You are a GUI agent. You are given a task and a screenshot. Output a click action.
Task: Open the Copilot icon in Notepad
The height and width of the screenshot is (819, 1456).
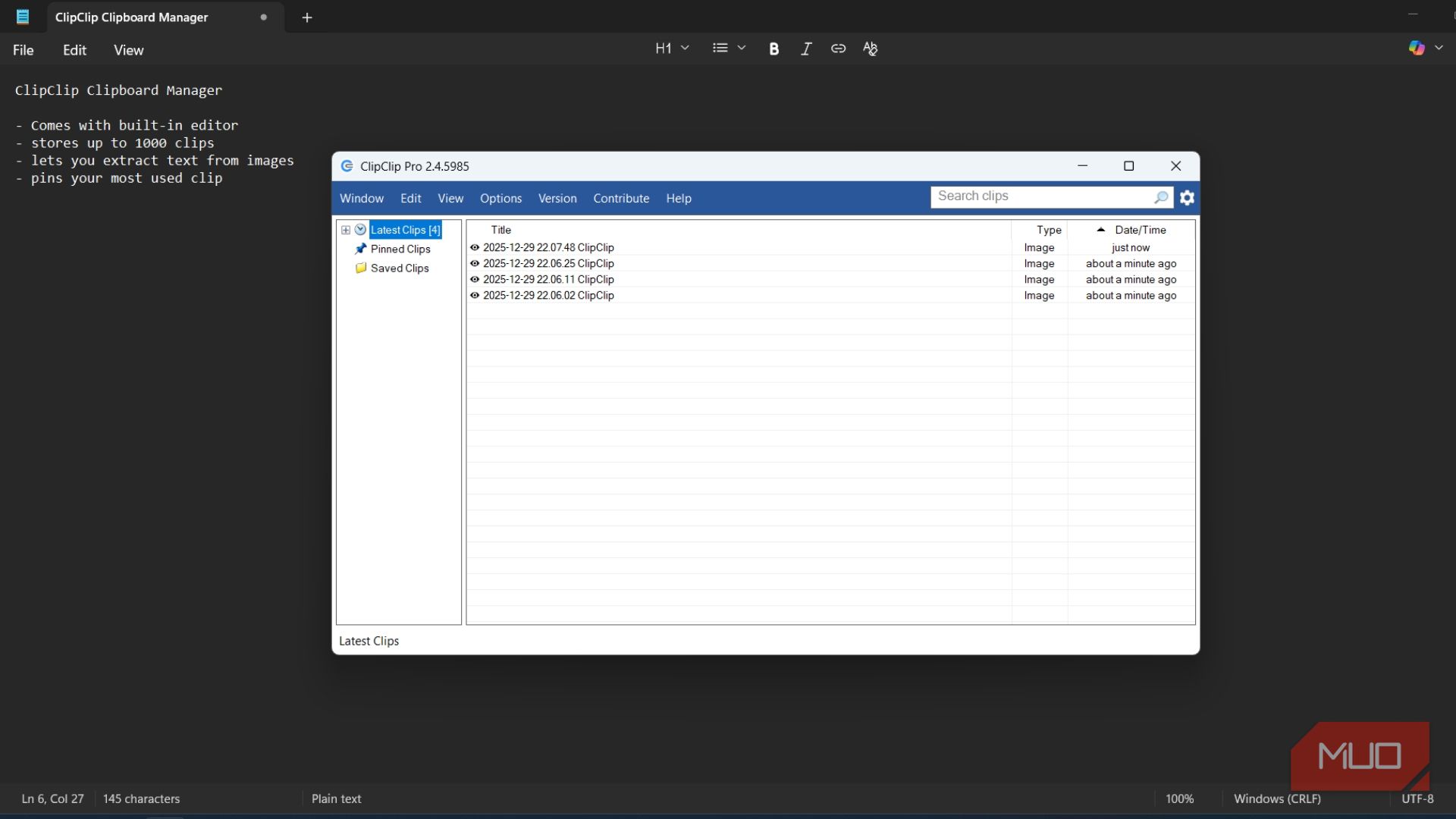1416,48
